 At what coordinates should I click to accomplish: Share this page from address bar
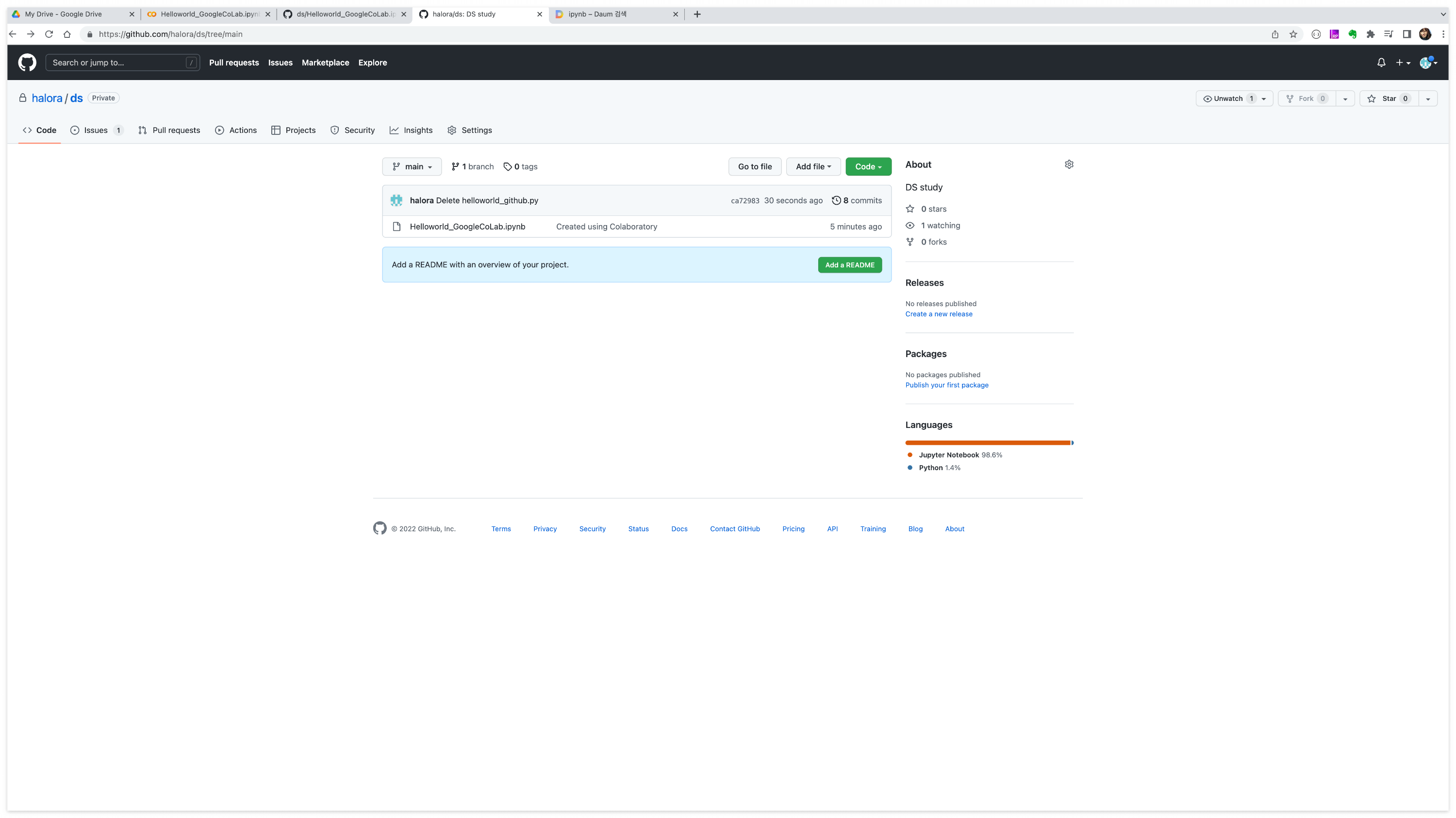pos(1275,34)
